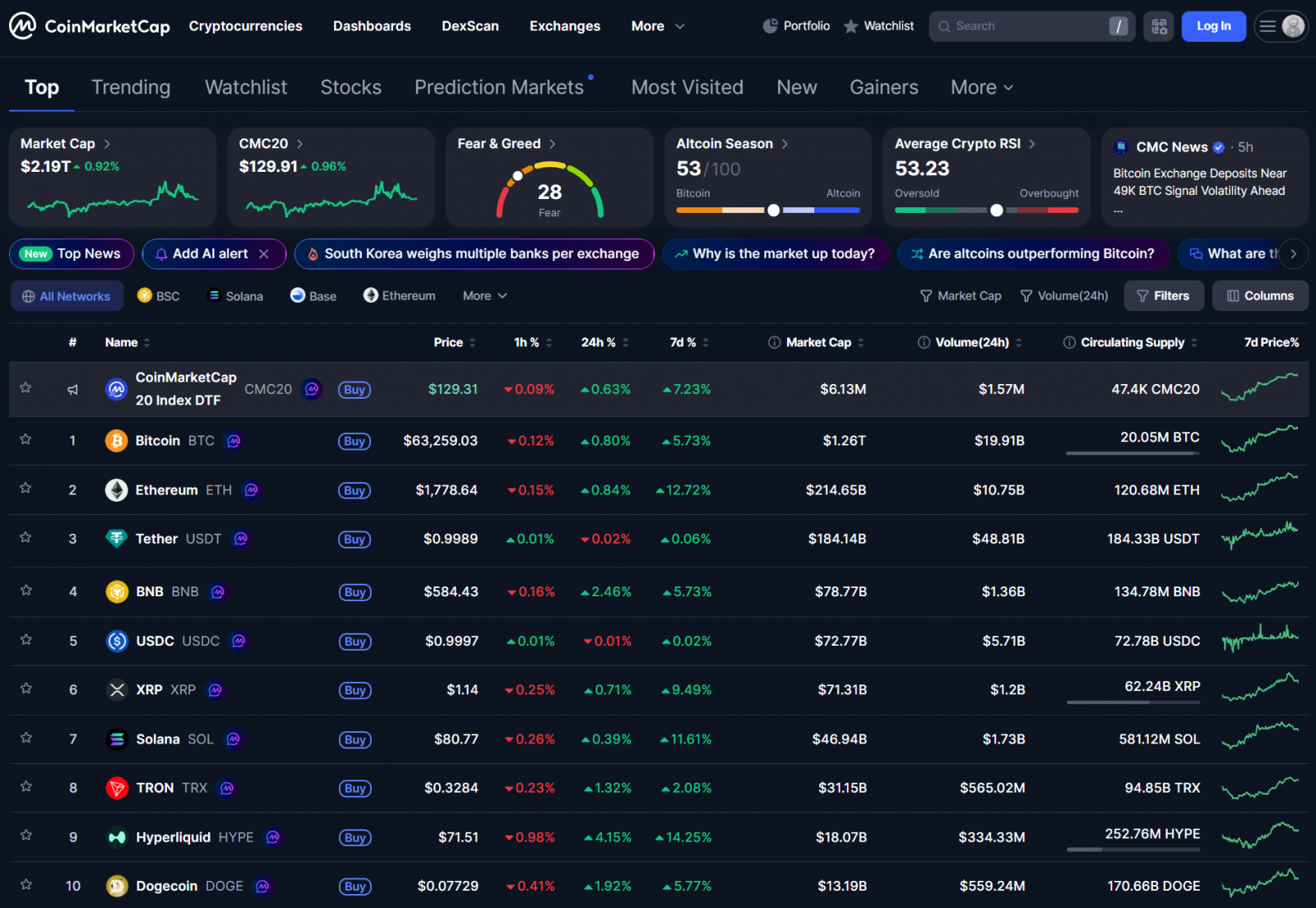
Task: Click the CoinMarketCap logo
Action: point(90,26)
